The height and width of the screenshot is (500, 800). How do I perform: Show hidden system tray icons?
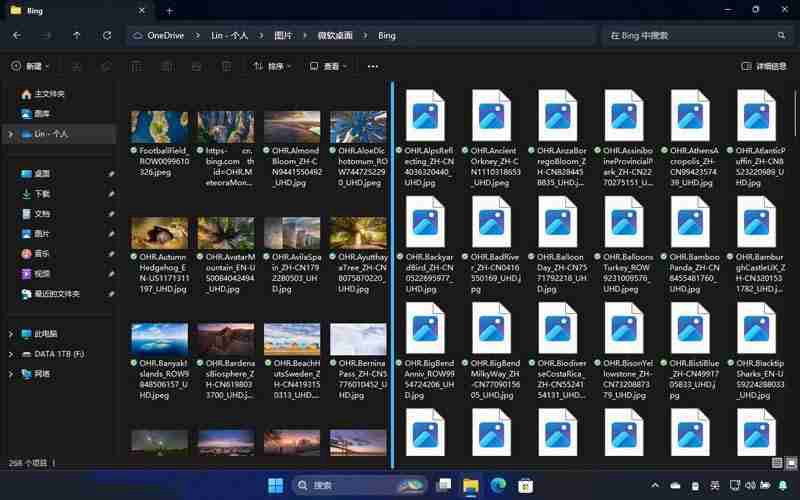click(656, 485)
